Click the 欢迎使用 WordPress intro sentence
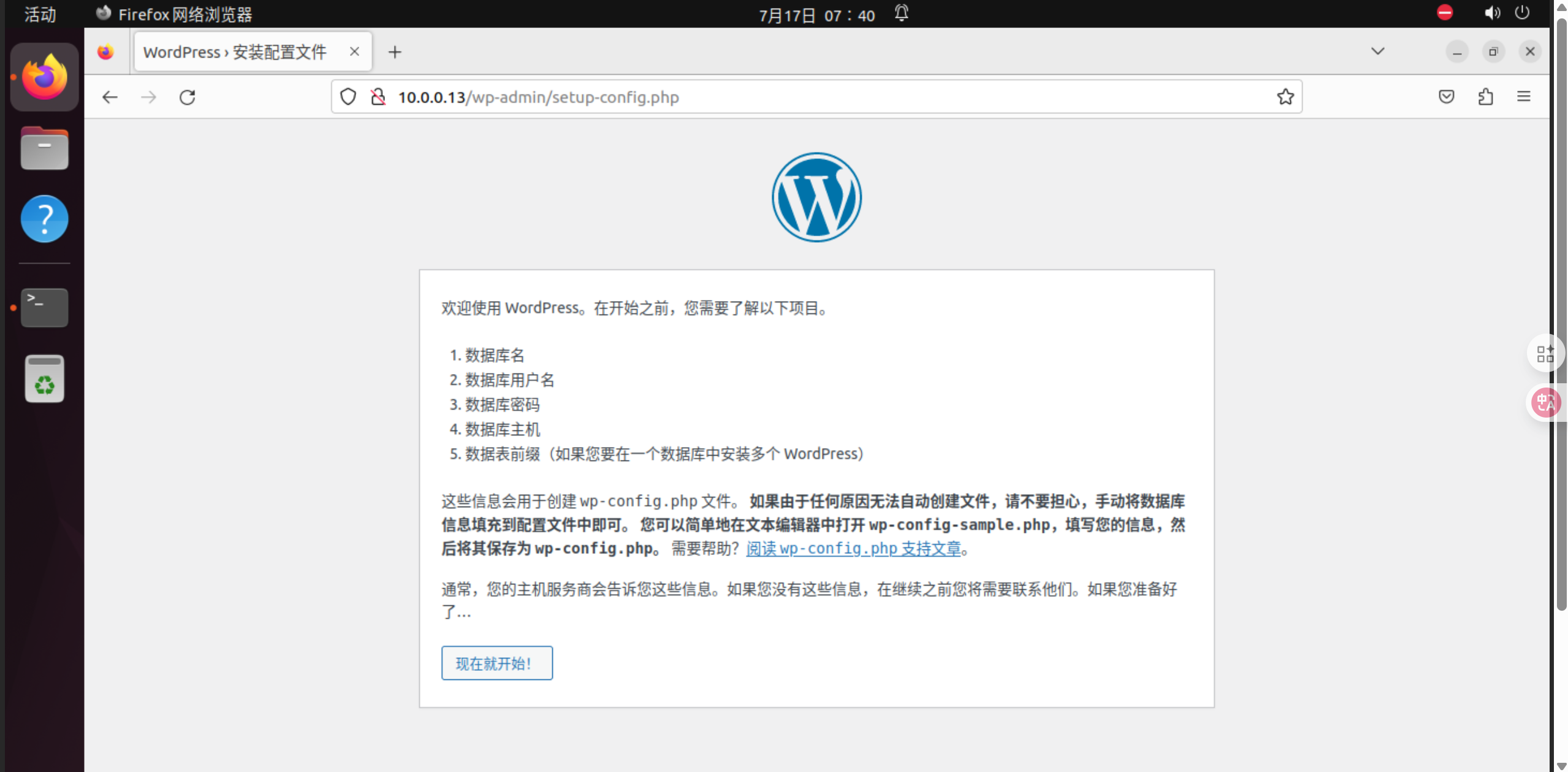 (x=636, y=307)
